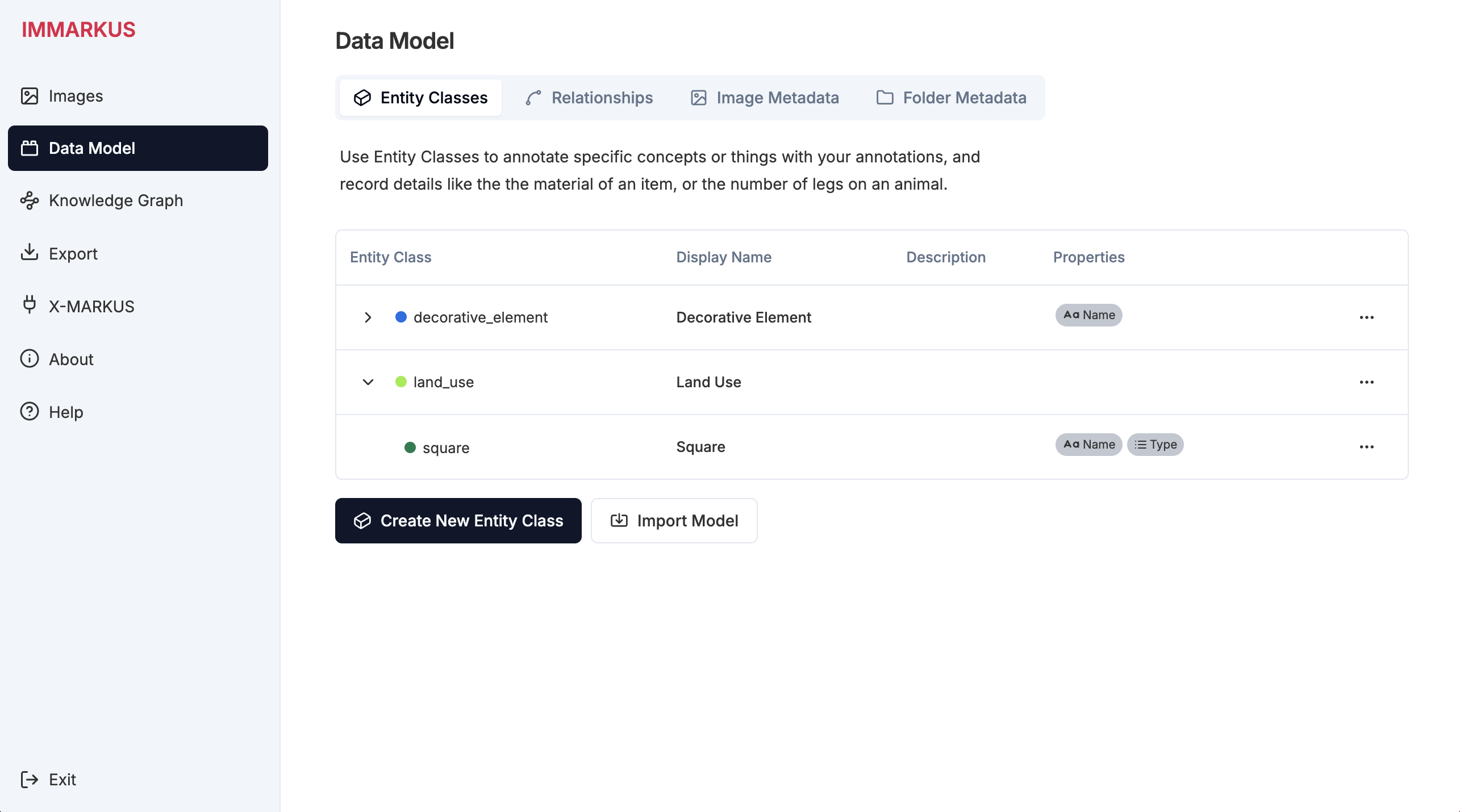The height and width of the screenshot is (812, 1460).
Task: Open the Images section icon in sidebar
Action: pyautogui.click(x=30, y=96)
